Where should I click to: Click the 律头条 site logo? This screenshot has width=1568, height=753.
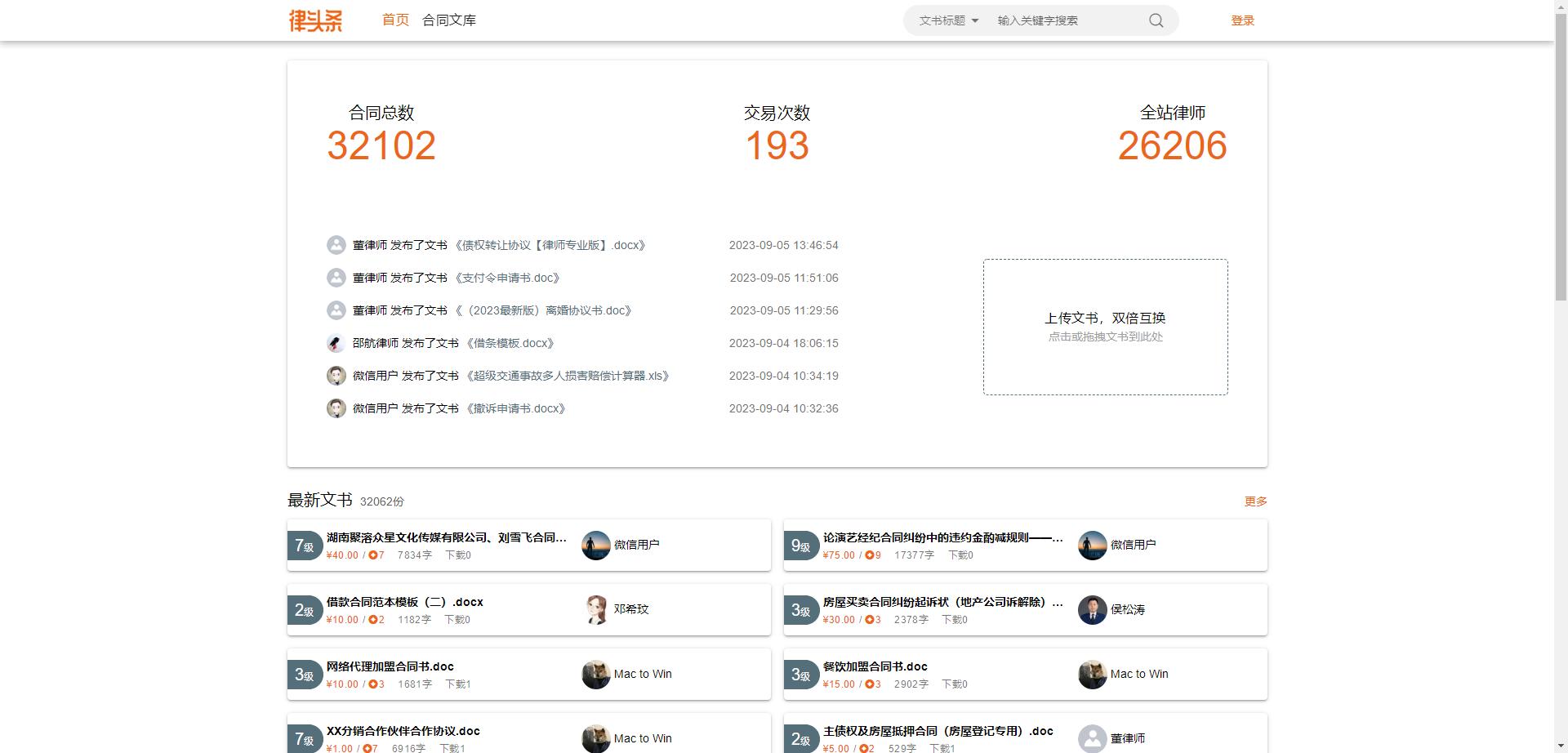point(316,20)
